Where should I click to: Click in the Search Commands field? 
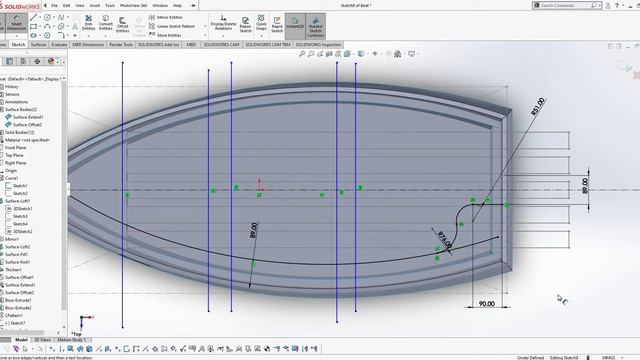point(565,5)
